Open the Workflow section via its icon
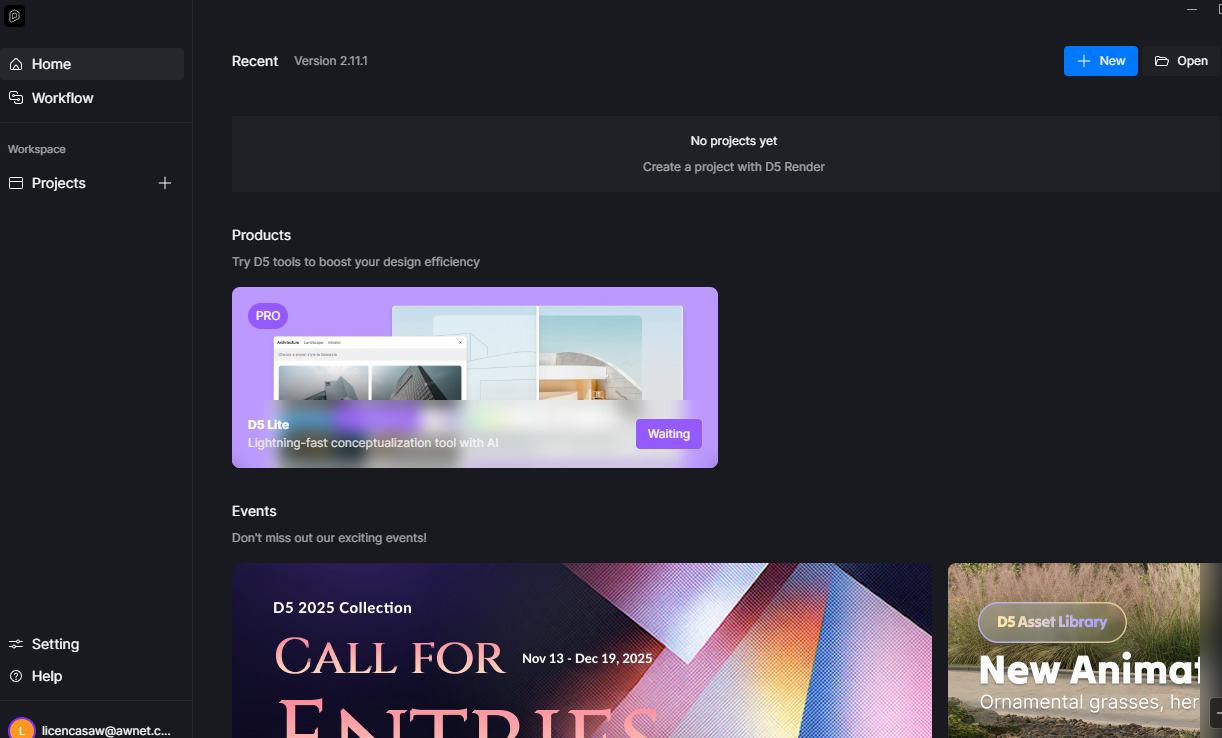Viewport: 1222px width, 738px height. pyautogui.click(x=16, y=98)
